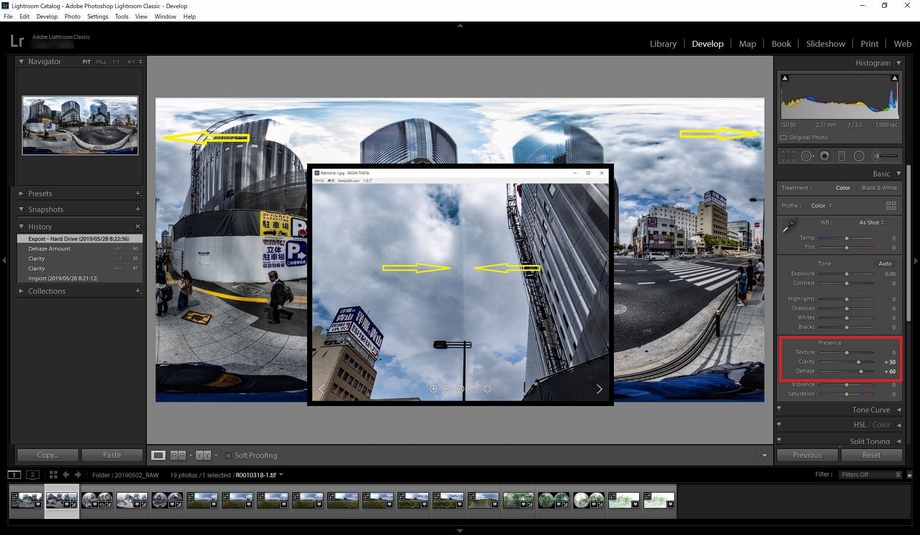Click the Navigator preview thumbnail
The height and width of the screenshot is (535, 920).
point(80,126)
